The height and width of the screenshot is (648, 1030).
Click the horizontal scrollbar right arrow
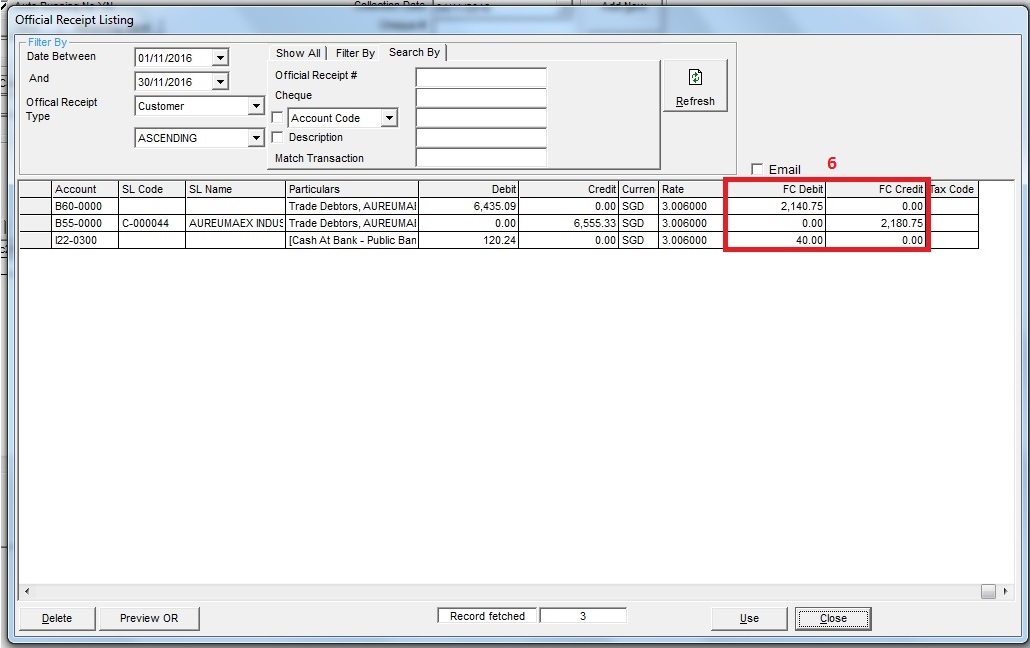coord(1005,591)
